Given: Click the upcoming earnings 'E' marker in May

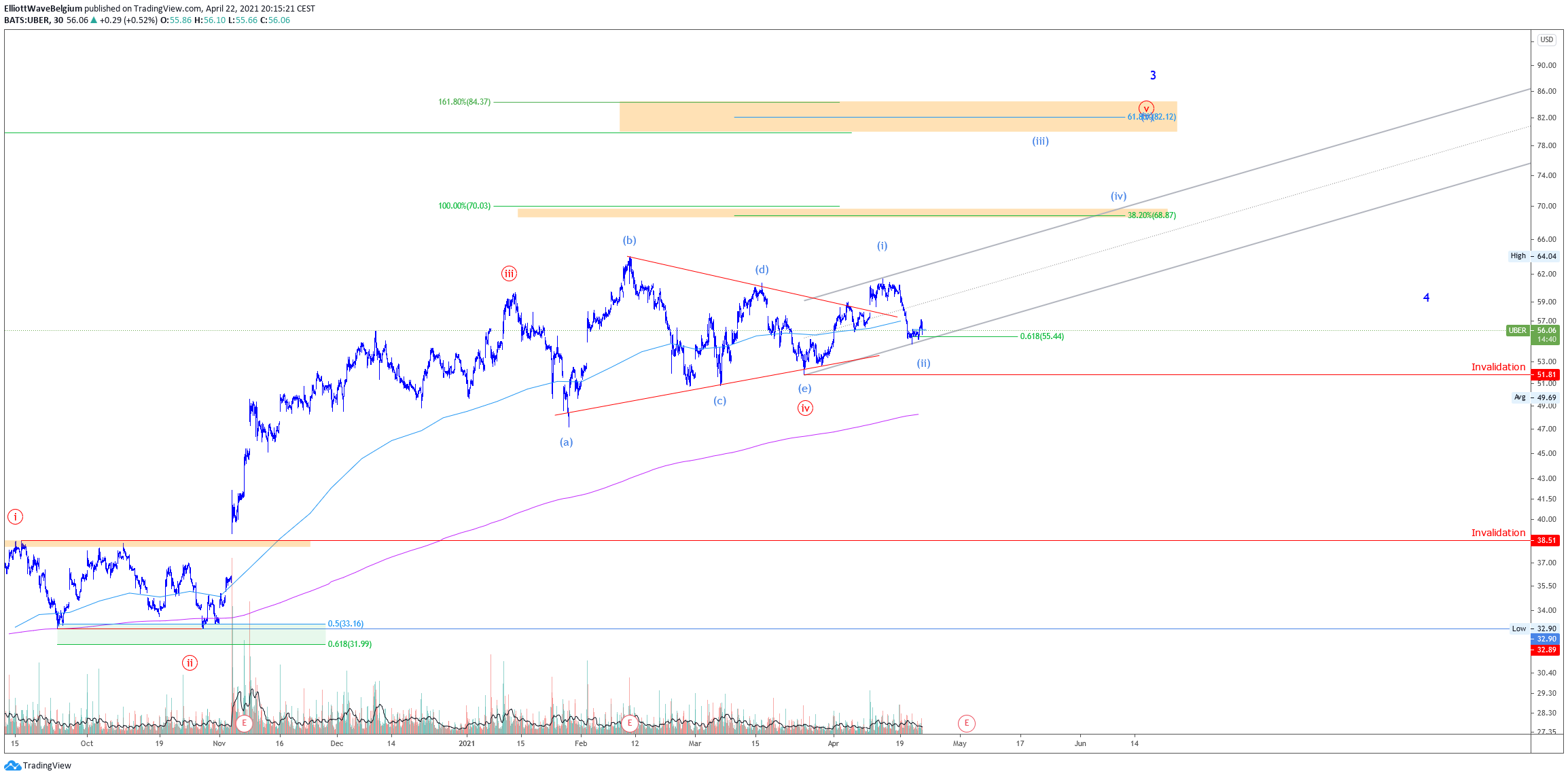Looking at the screenshot, I should [967, 724].
